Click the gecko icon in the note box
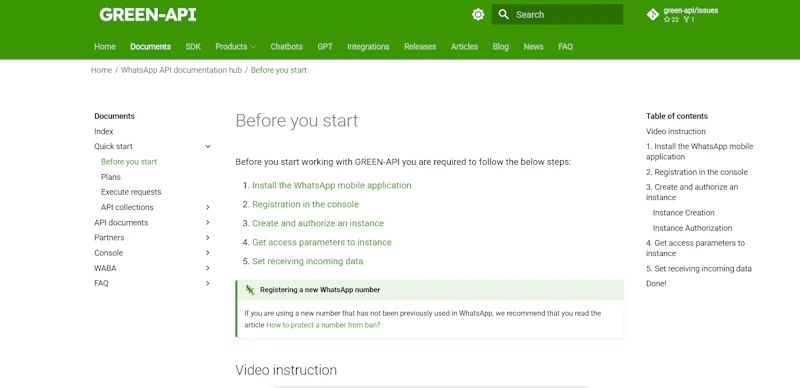This screenshot has width=800, height=388. point(249,289)
